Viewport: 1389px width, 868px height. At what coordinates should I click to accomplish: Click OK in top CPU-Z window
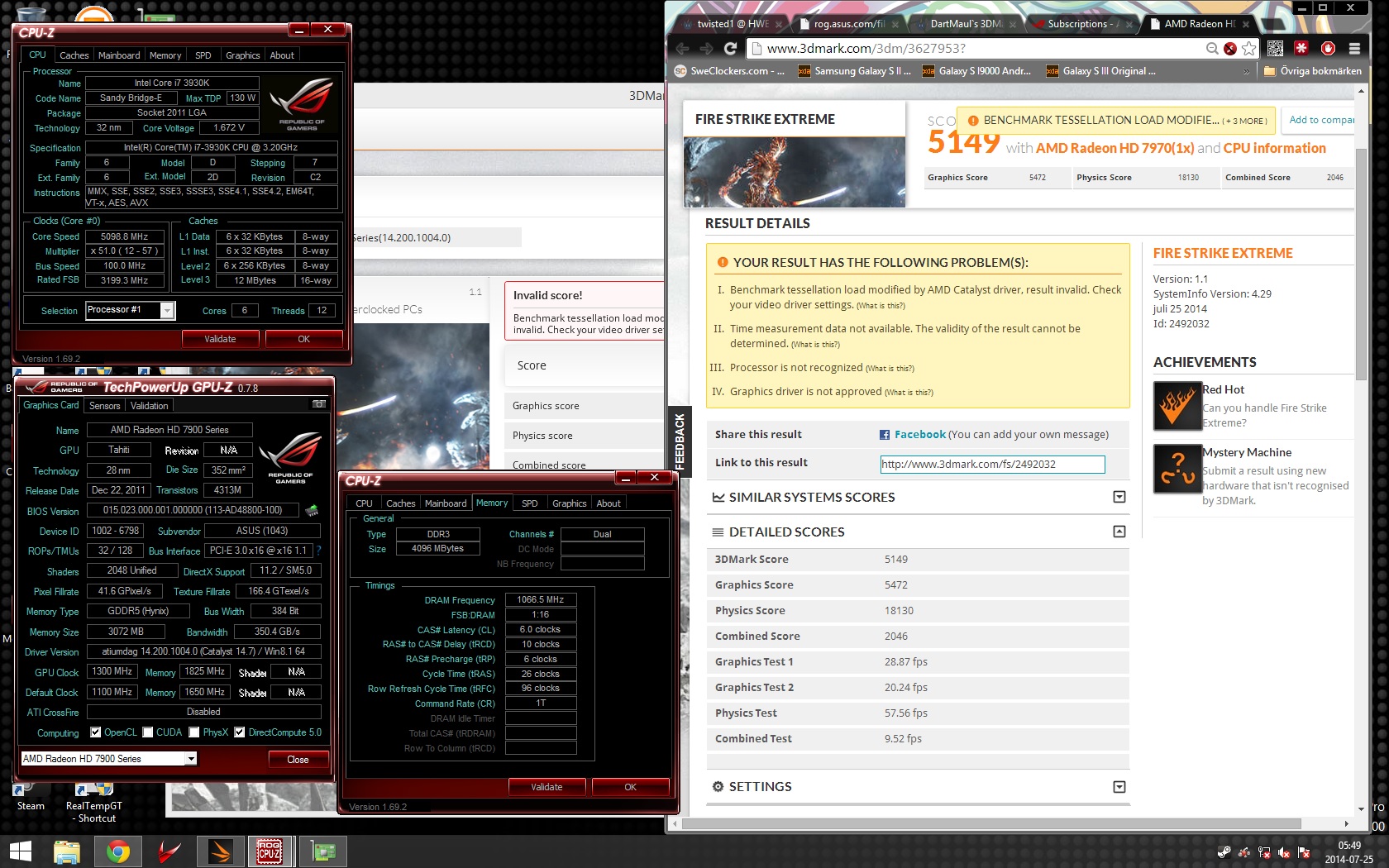[304, 339]
